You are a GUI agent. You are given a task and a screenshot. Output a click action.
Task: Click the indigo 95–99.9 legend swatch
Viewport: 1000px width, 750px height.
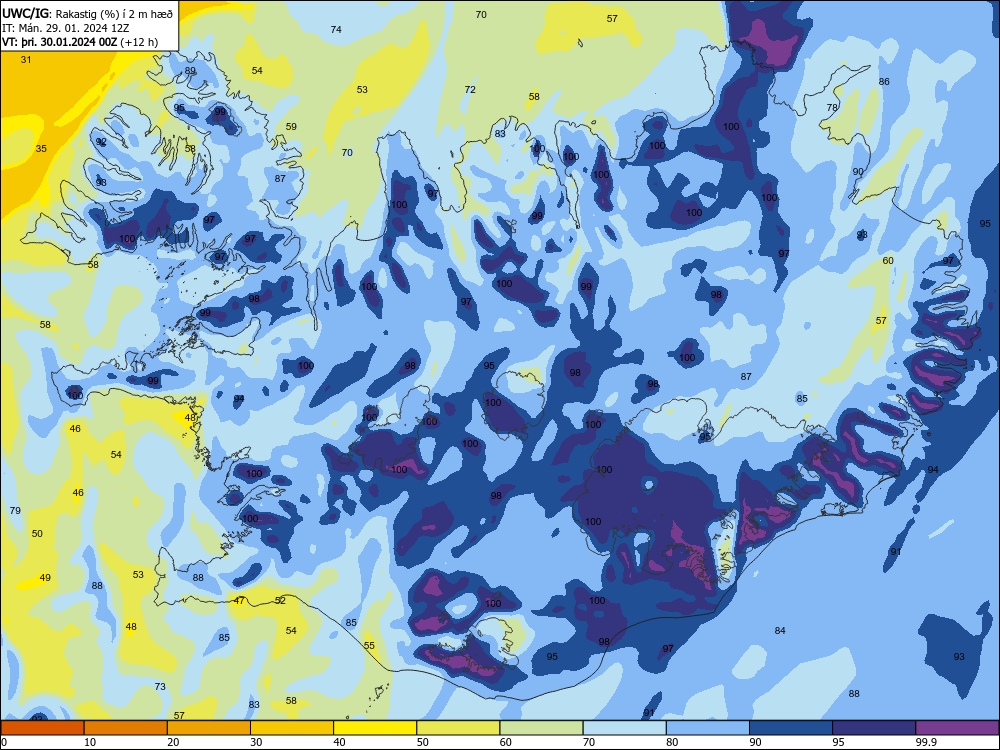pyautogui.click(x=874, y=728)
